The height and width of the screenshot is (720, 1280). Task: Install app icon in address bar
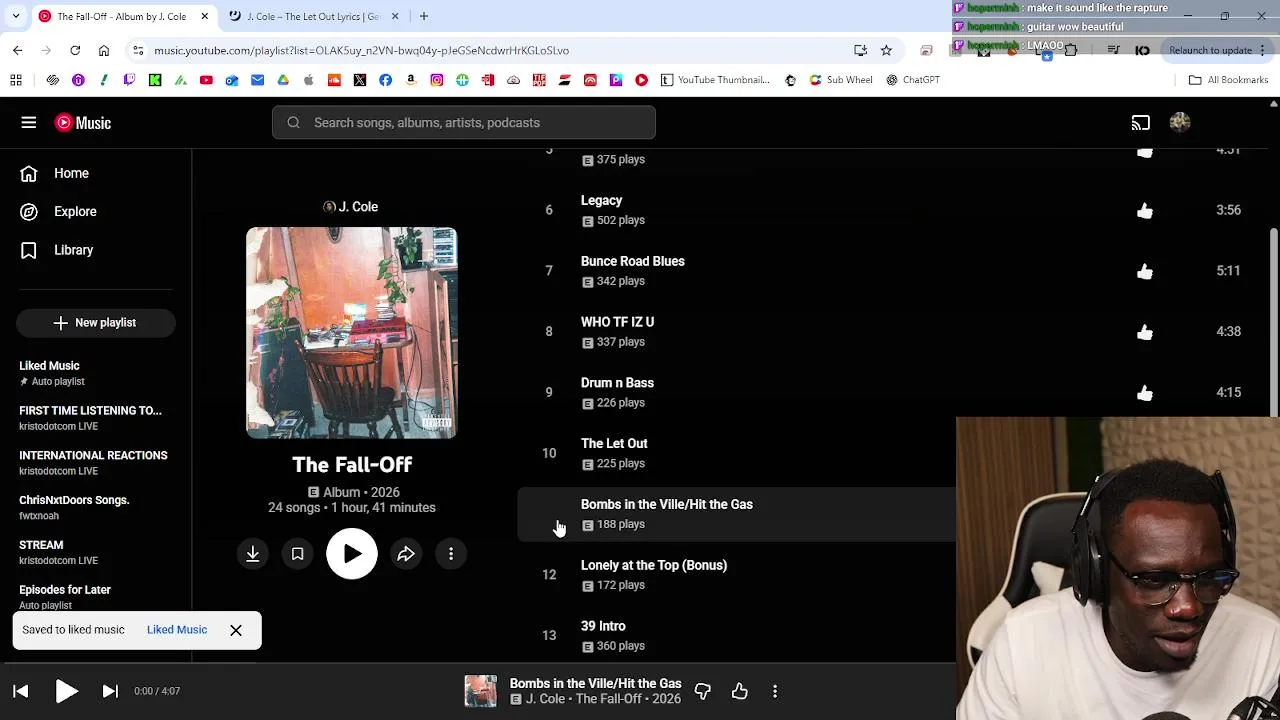860,50
